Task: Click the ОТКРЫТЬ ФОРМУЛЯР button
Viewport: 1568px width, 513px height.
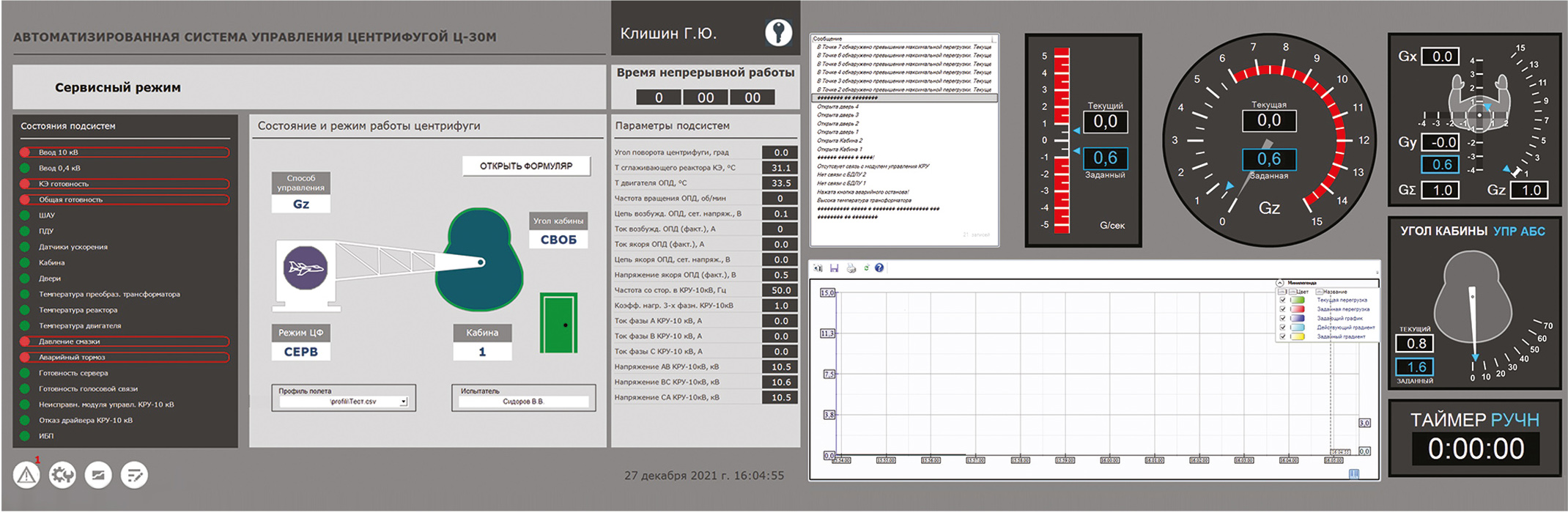Action: pos(526,166)
